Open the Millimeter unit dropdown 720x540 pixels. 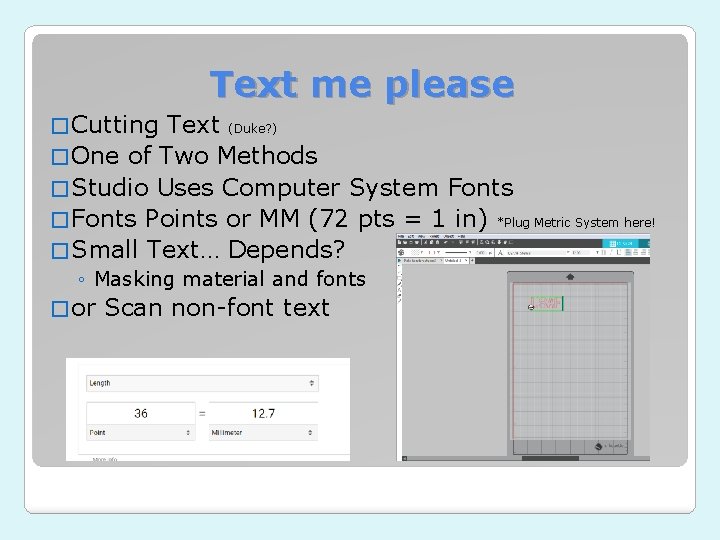point(263,433)
